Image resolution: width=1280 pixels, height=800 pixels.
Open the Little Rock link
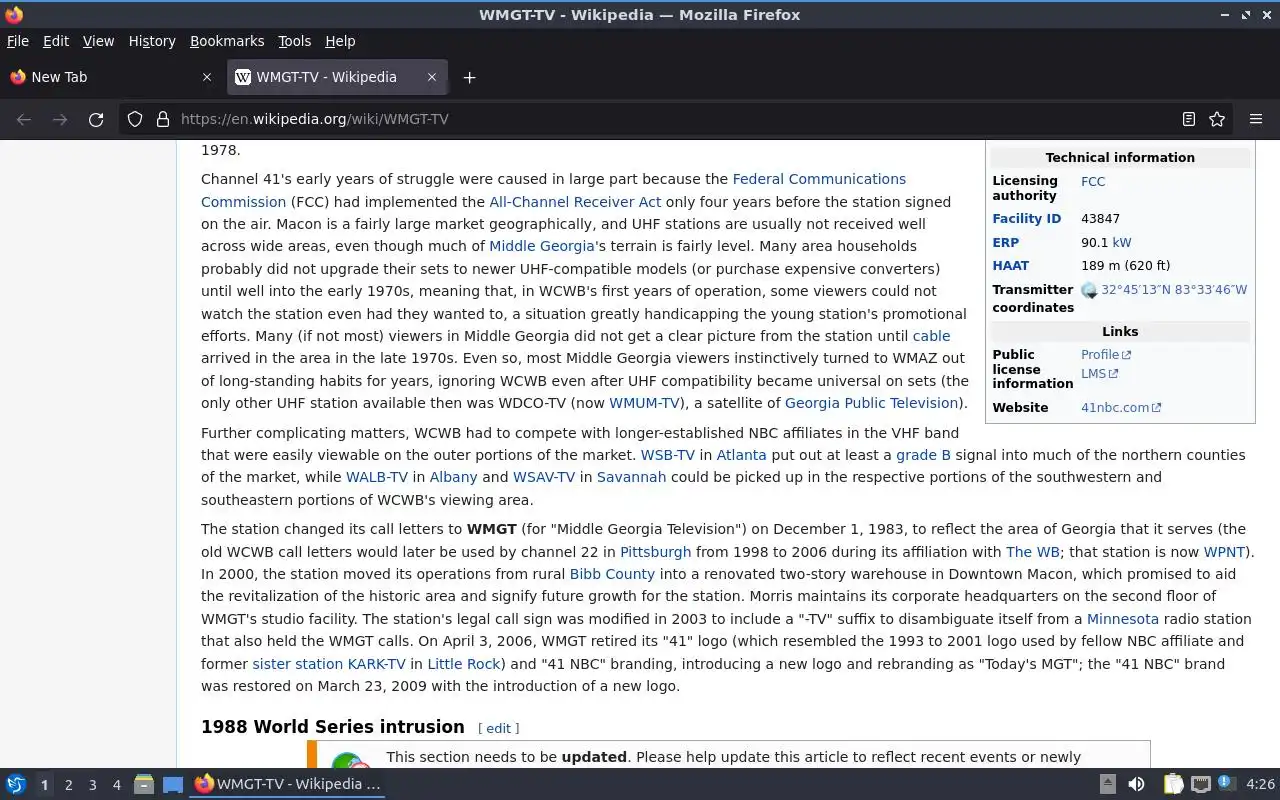click(463, 664)
